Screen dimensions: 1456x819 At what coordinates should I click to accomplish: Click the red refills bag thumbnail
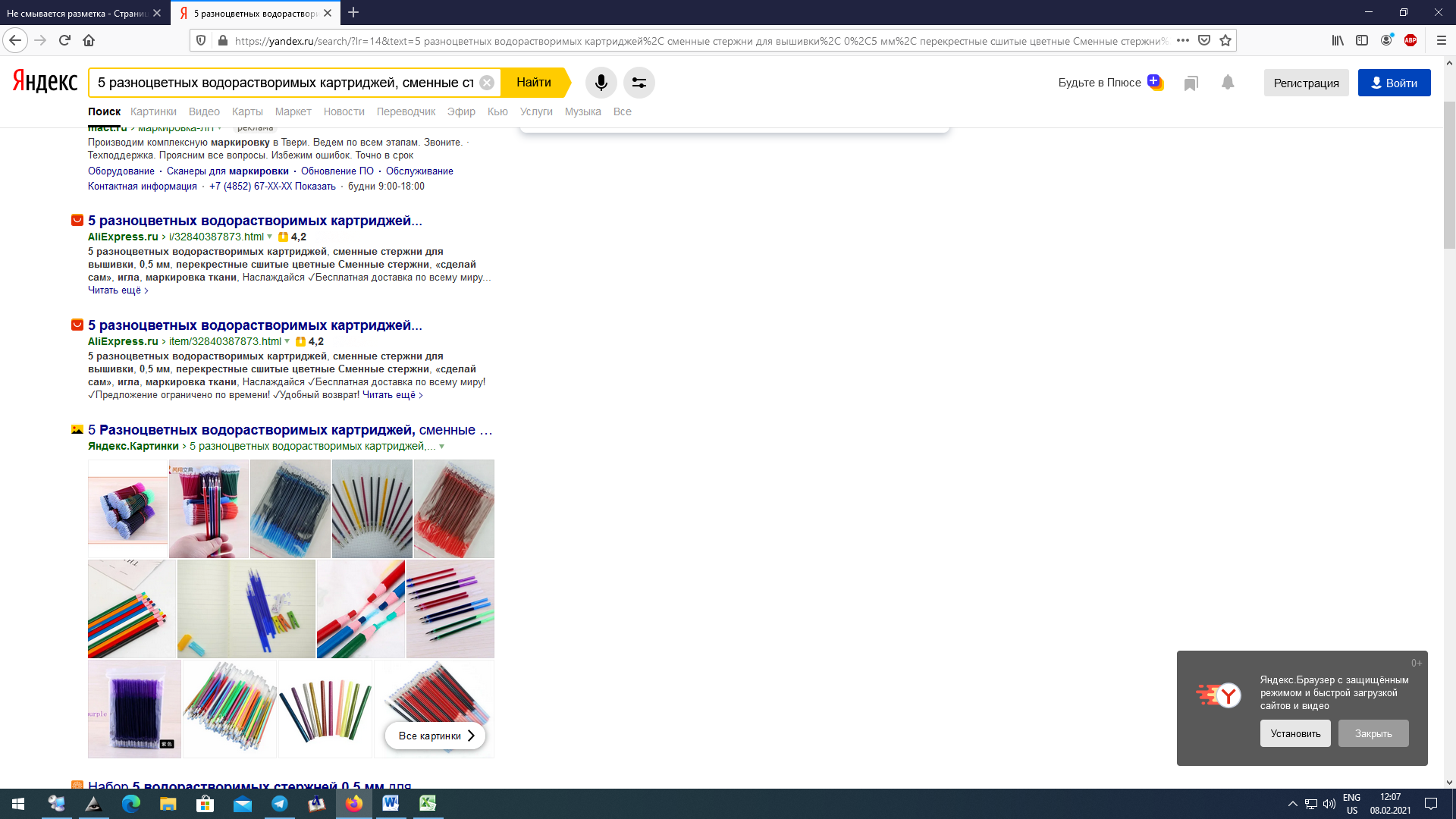coord(453,509)
